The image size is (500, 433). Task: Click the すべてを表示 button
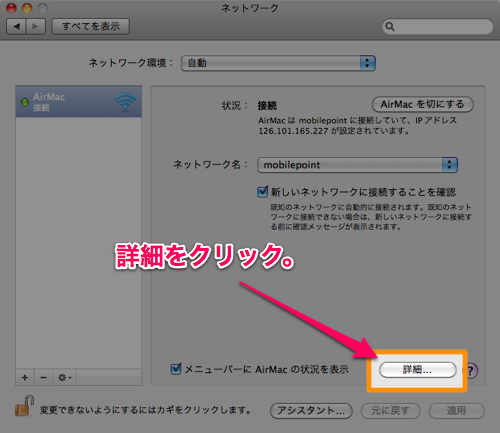[91, 26]
